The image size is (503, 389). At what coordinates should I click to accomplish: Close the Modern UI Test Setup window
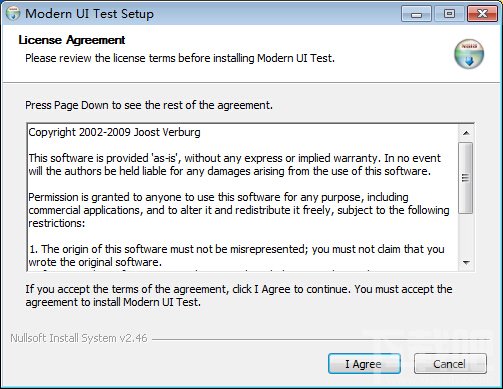(482, 14)
